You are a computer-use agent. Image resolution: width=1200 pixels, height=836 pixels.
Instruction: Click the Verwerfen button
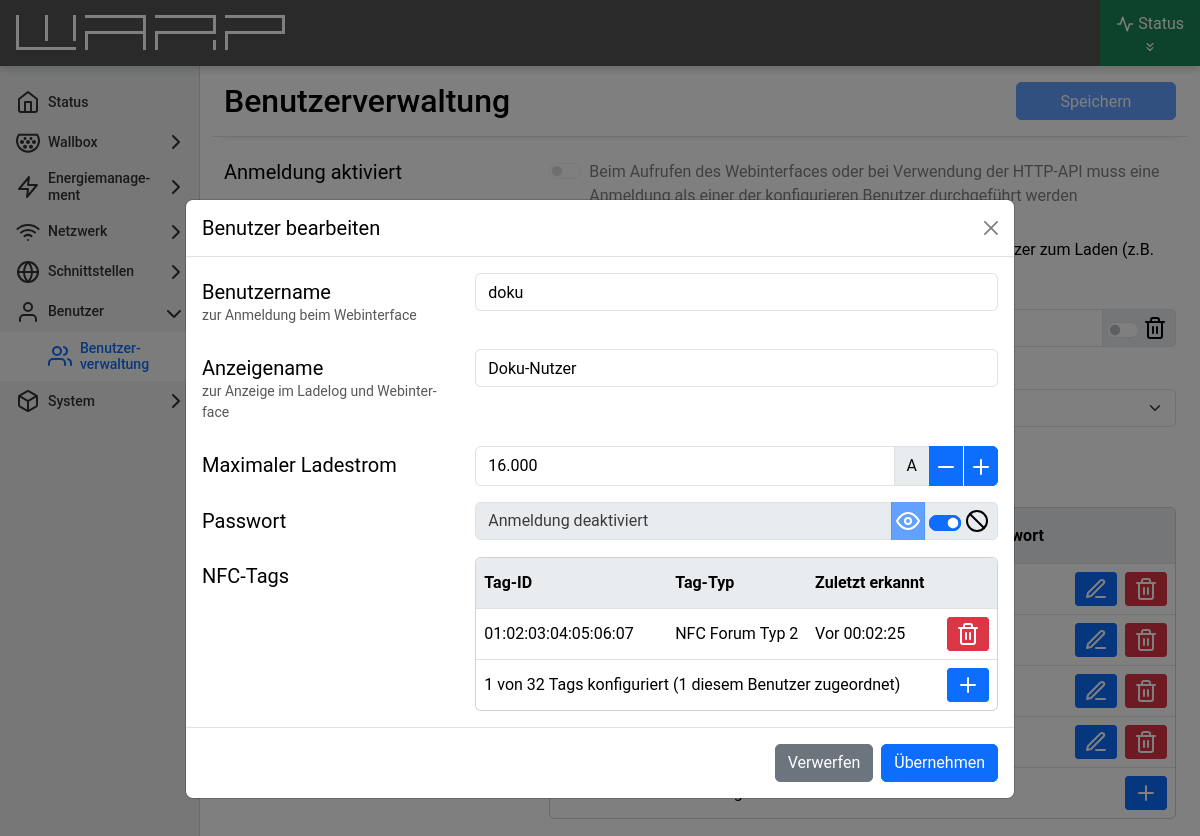point(824,762)
